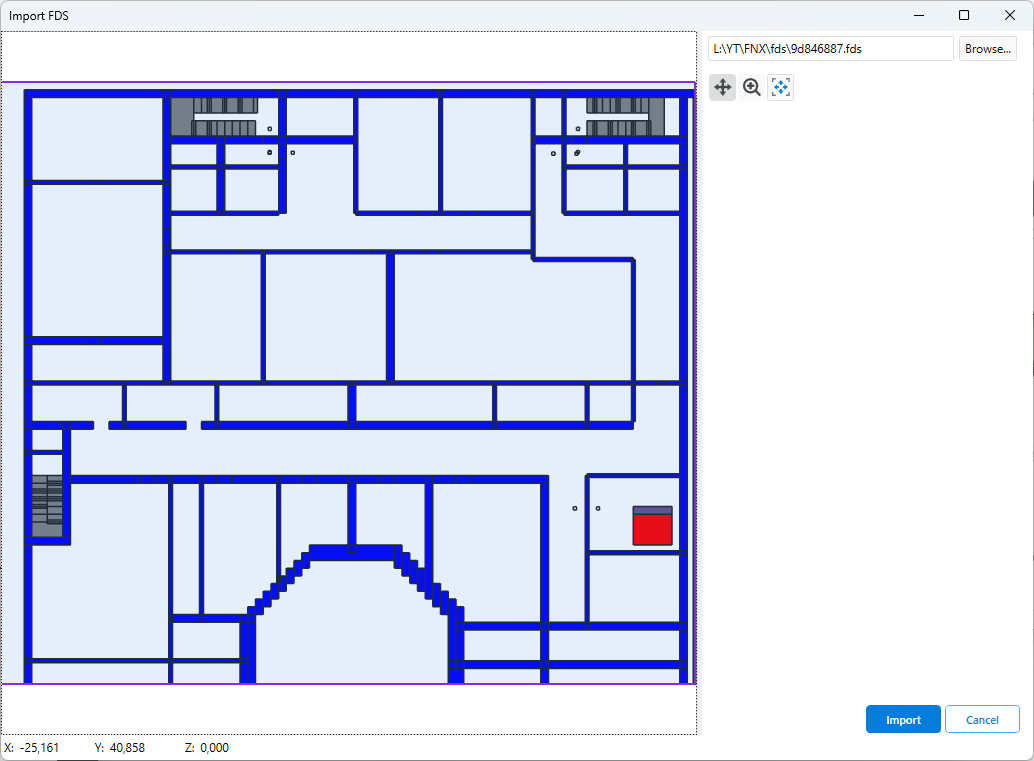Screen dimensions: 1034x761
Task: Close the Import FDS window
Action: pyautogui.click(x=1010, y=15)
